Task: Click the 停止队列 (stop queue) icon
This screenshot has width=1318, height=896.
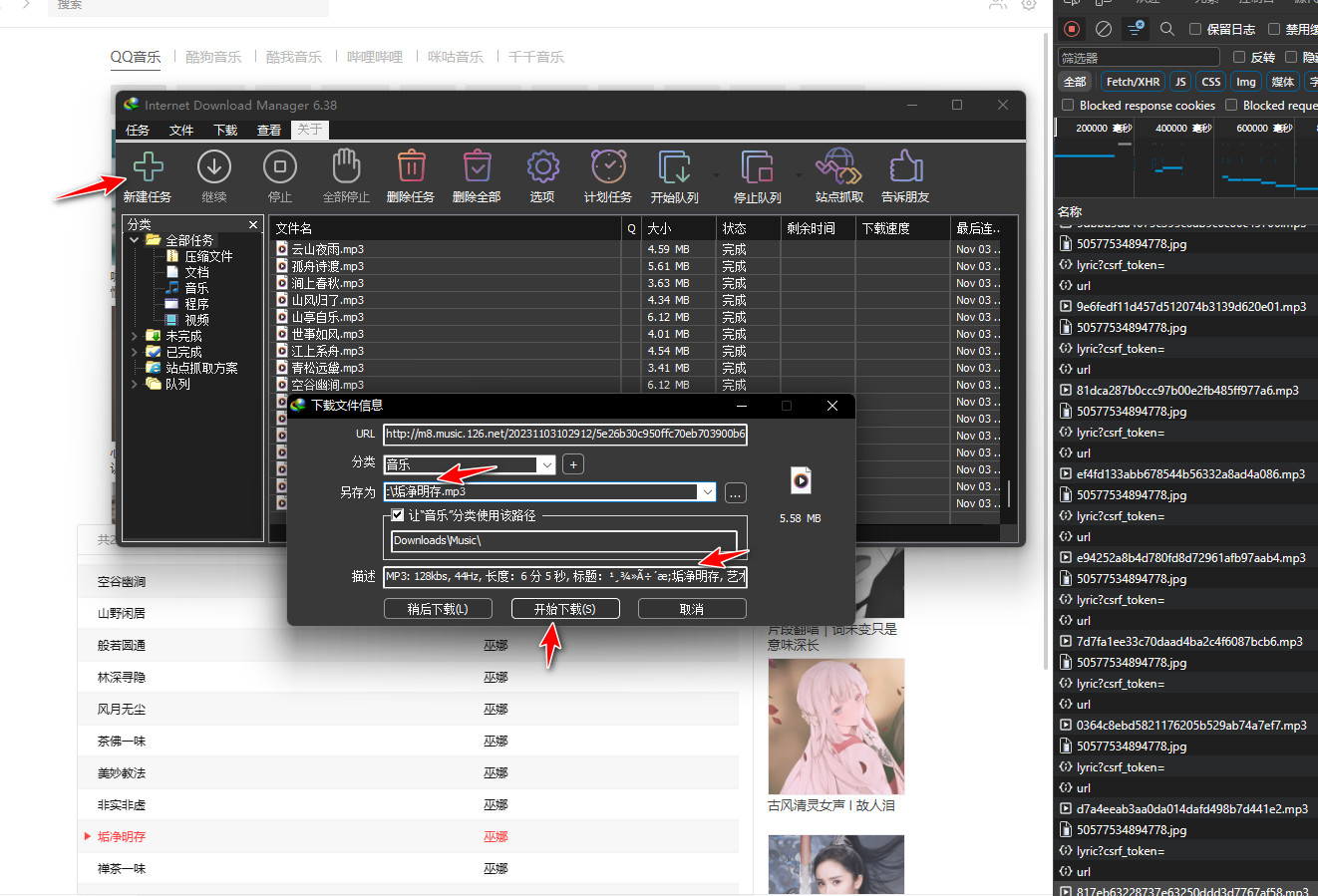Action: tap(757, 166)
